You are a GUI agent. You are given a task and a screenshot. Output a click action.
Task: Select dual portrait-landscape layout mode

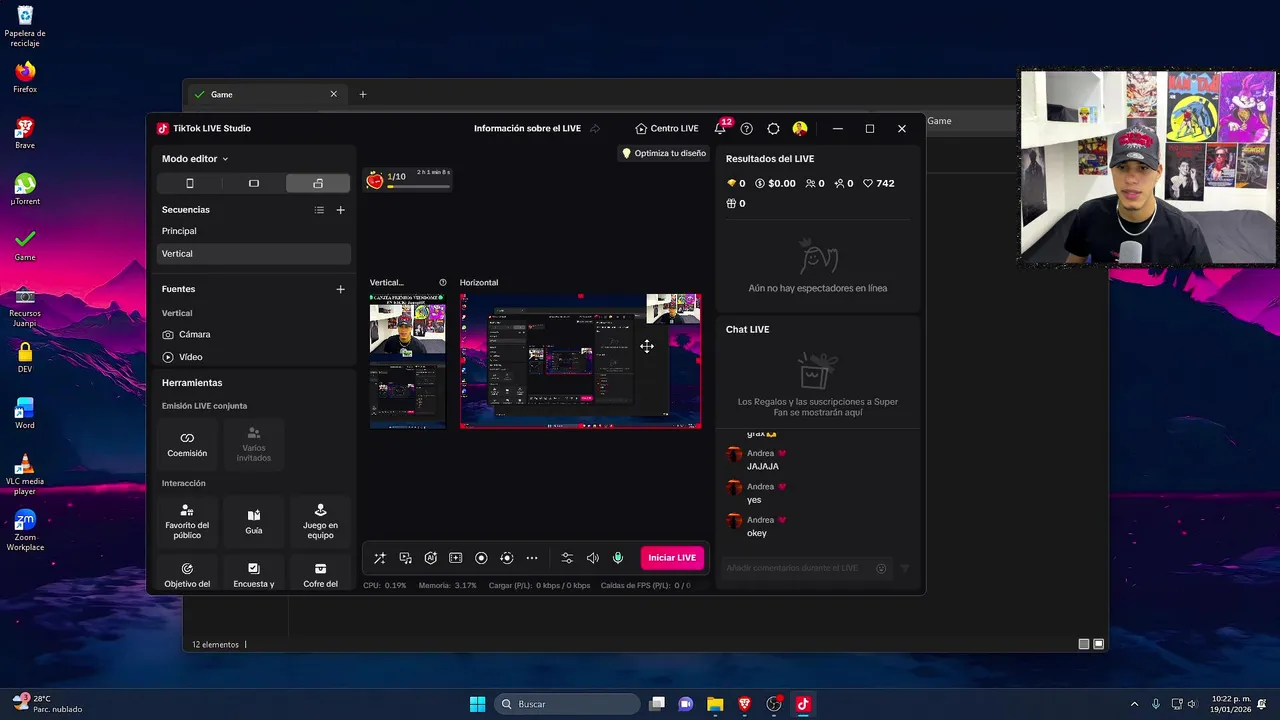pyautogui.click(x=318, y=183)
